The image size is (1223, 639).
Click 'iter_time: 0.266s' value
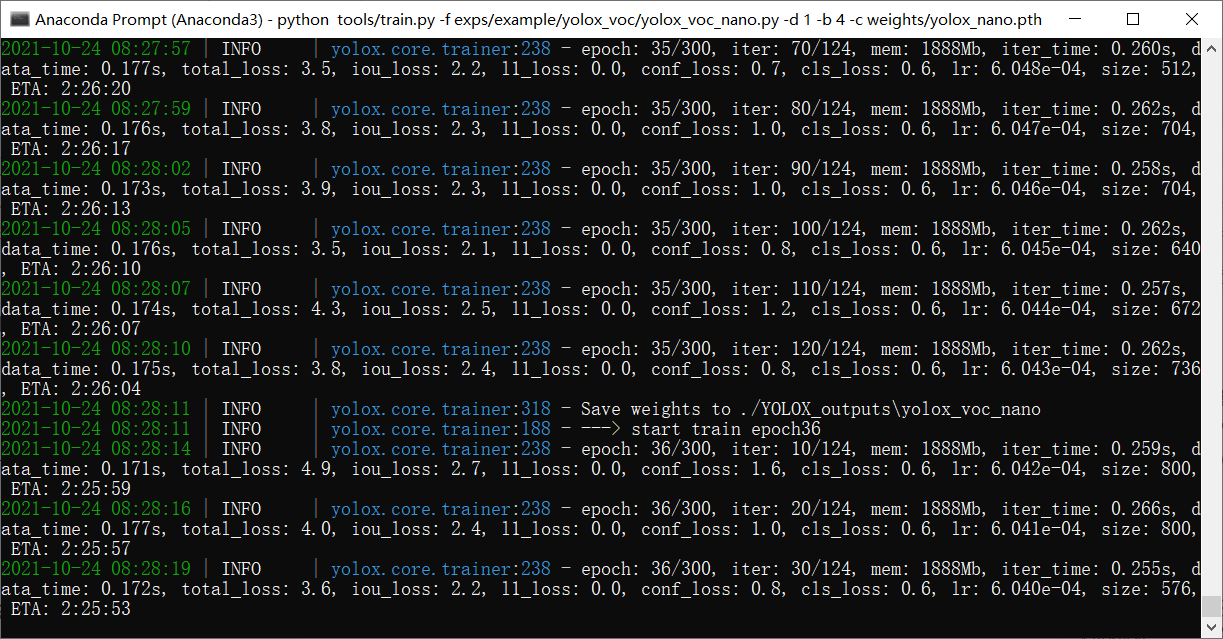1086,509
